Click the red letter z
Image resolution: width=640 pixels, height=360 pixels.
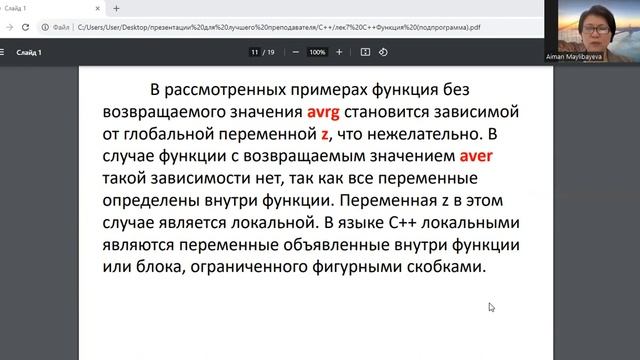point(324,134)
